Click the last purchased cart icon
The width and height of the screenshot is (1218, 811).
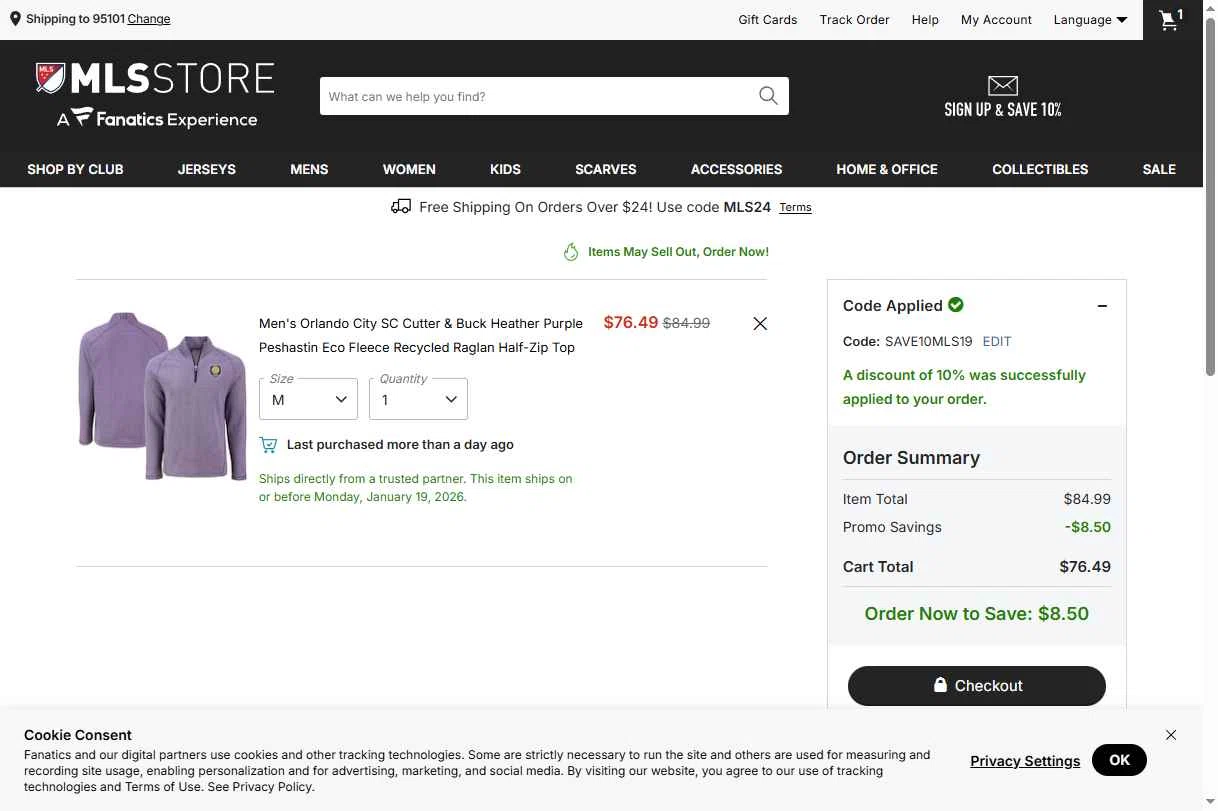[268, 444]
